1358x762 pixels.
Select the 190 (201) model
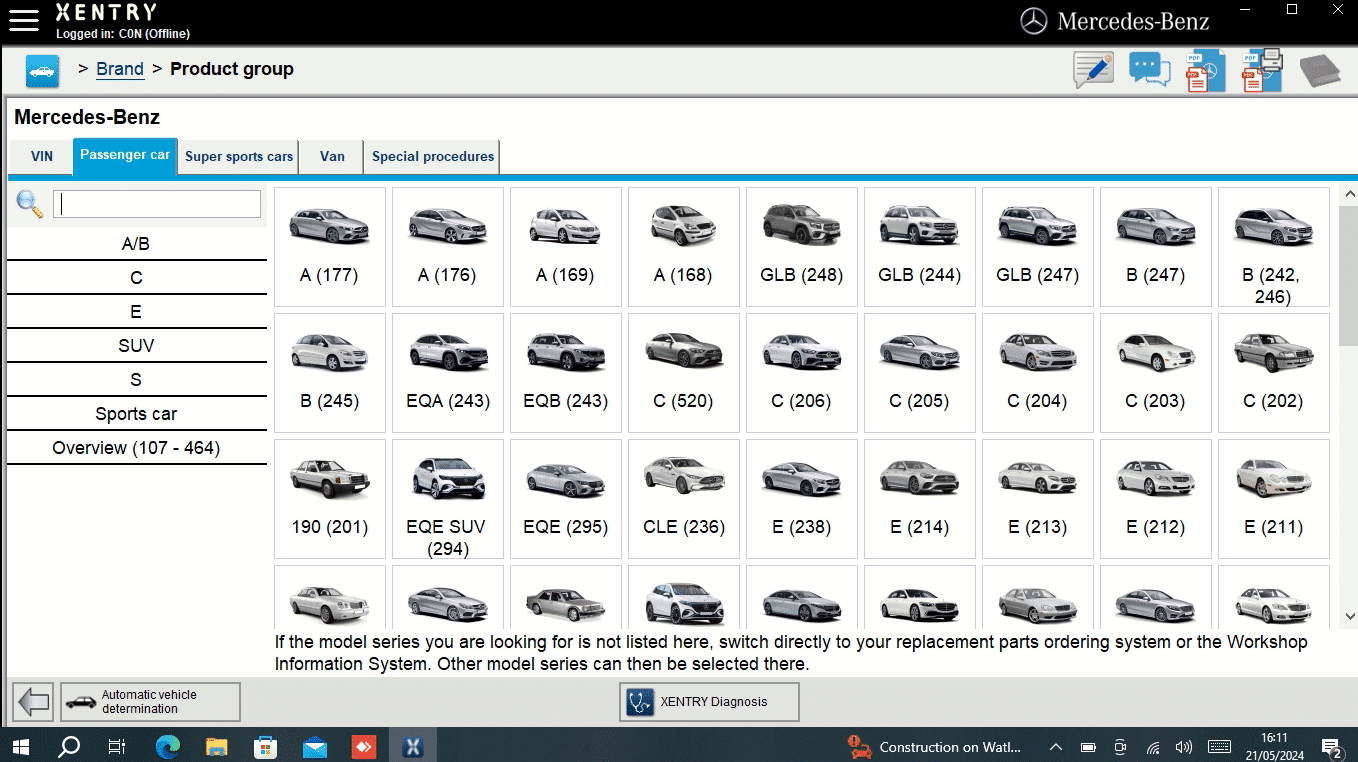tap(329, 499)
